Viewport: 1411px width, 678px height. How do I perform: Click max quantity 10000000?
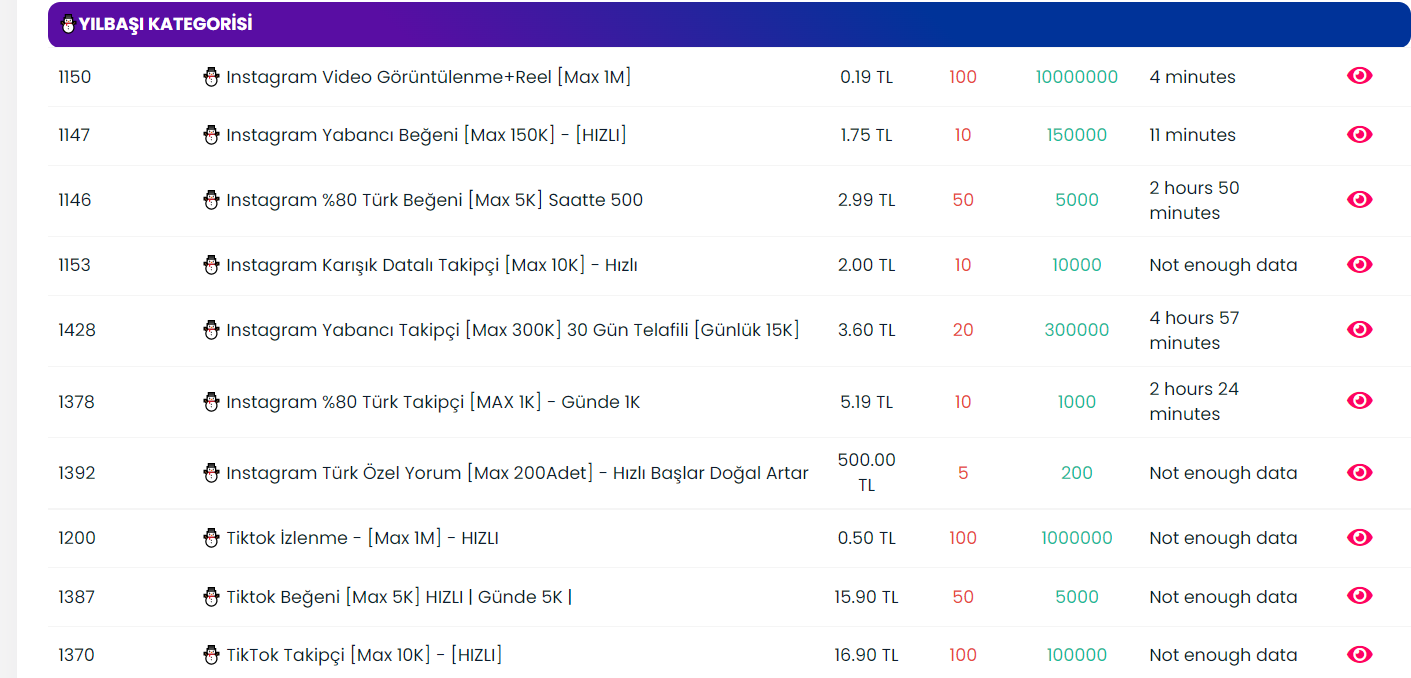1077,77
